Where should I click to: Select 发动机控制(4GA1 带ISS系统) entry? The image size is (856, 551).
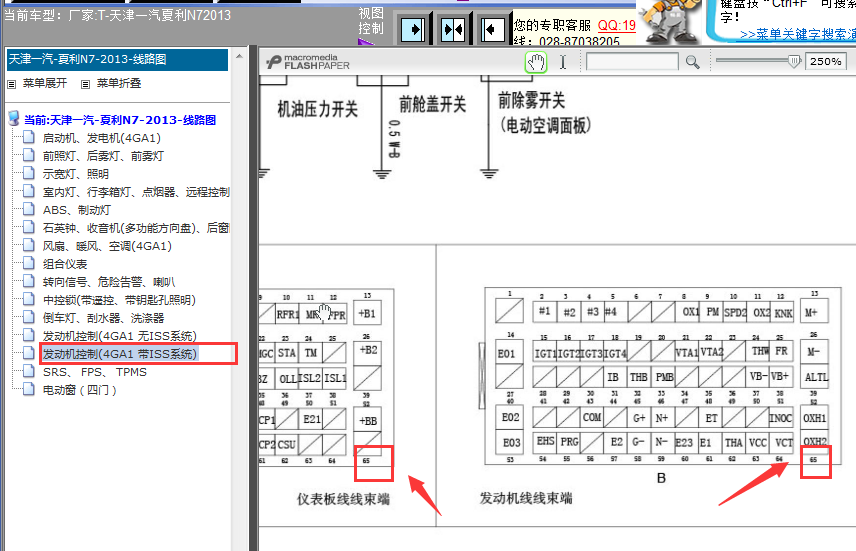click(x=120, y=354)
